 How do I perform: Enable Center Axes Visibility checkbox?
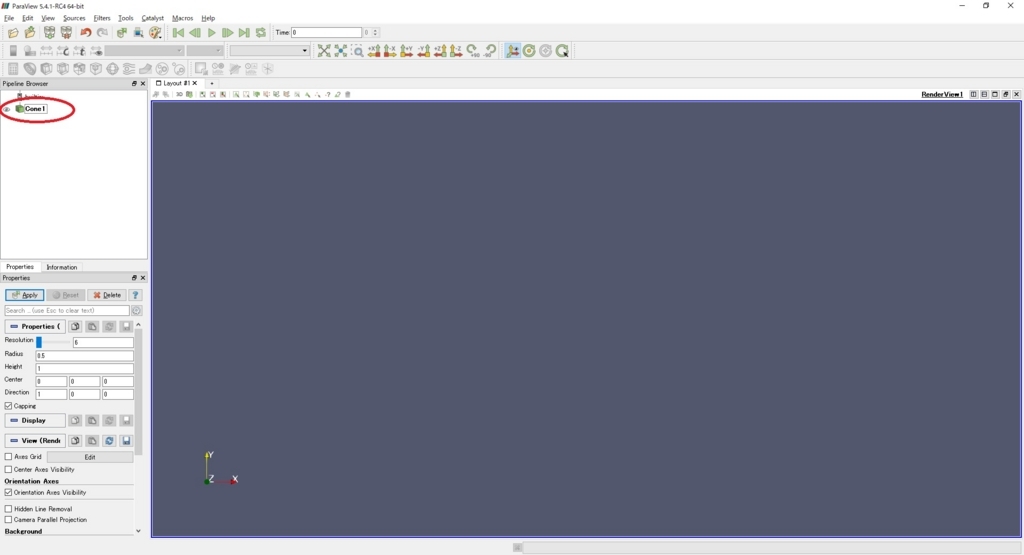[8, 469]
